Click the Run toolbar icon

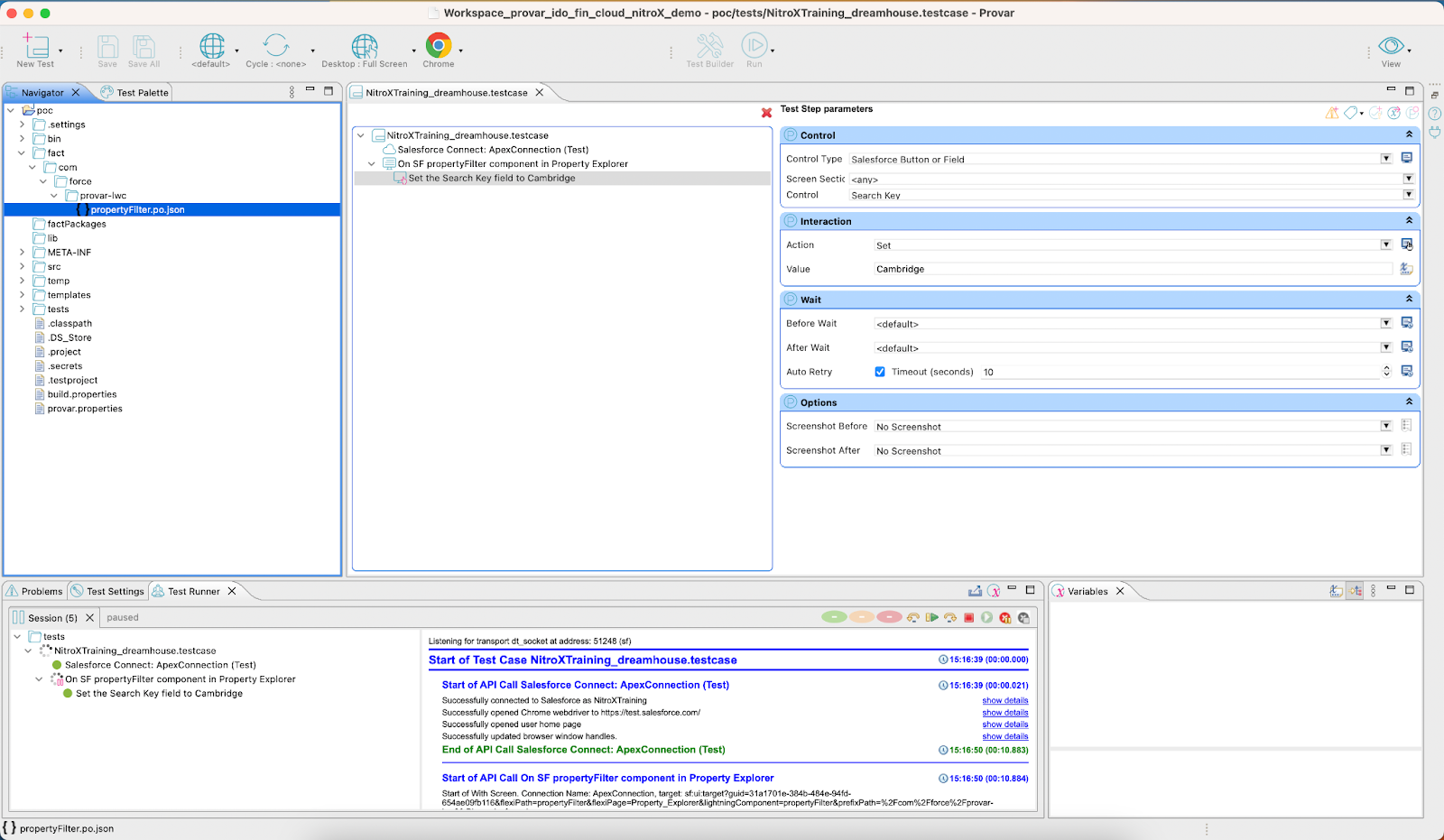tap(754, 45)
